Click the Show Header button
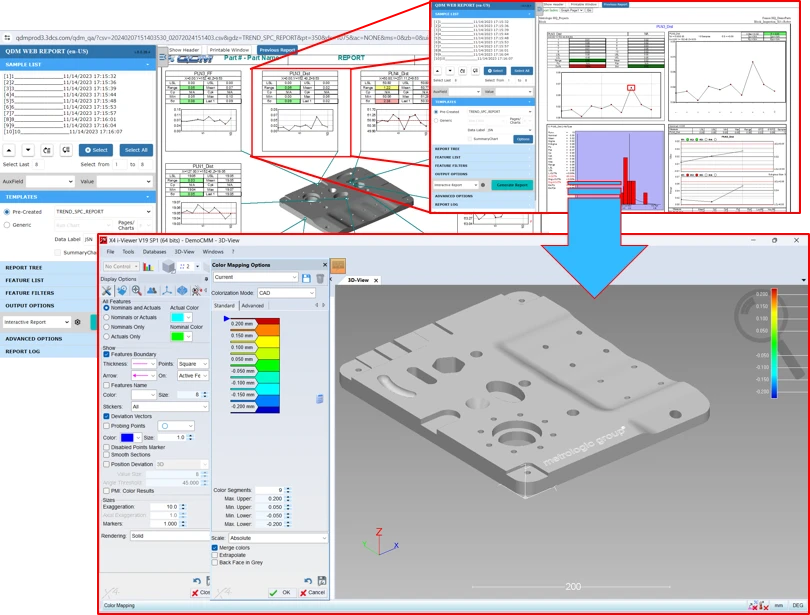Screen dimensions: 810x615 coord(184,50)
